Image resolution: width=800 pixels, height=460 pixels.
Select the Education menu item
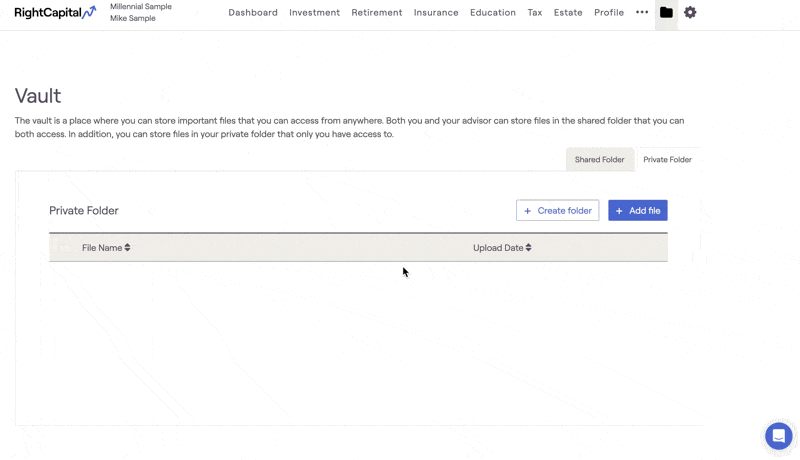493,13
